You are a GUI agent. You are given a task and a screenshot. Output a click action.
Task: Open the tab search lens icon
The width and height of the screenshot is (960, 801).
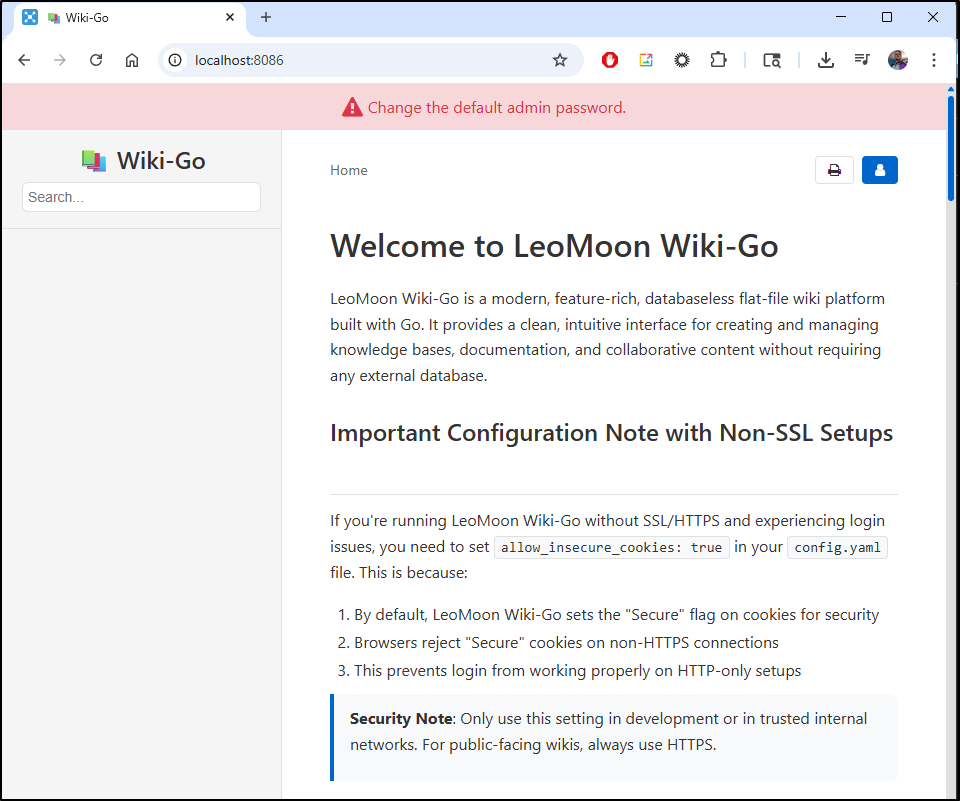771,60
